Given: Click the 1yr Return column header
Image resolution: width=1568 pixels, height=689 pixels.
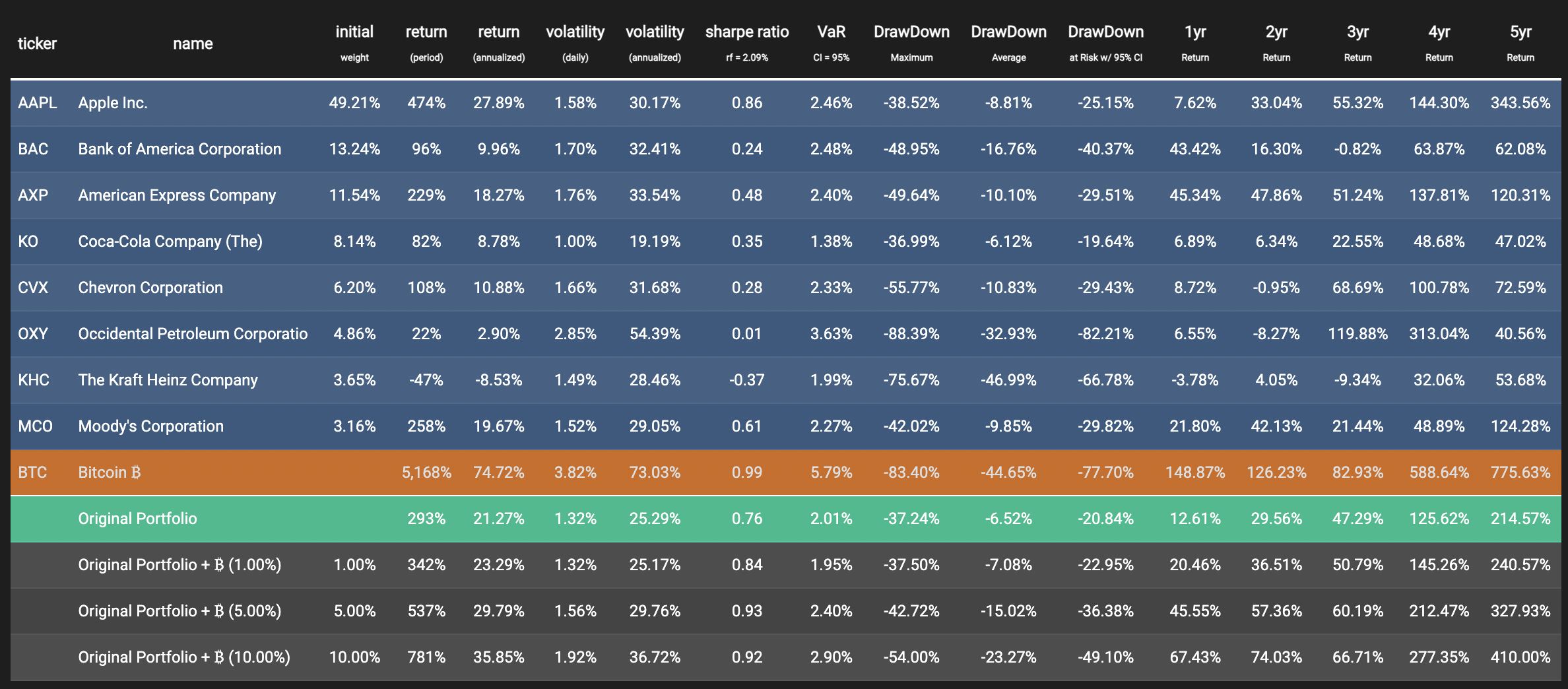Looking at the screenshot, I should [x=1195, y=43].
